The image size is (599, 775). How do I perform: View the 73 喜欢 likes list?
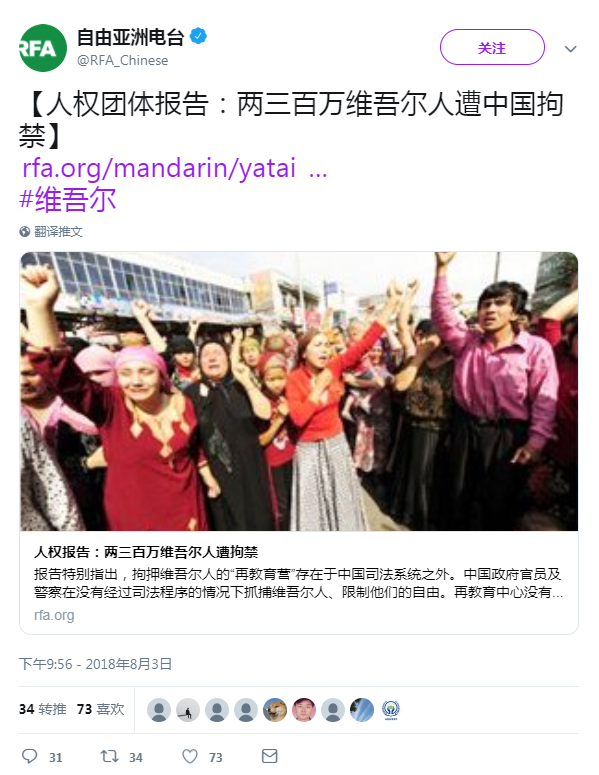[100, 709]
